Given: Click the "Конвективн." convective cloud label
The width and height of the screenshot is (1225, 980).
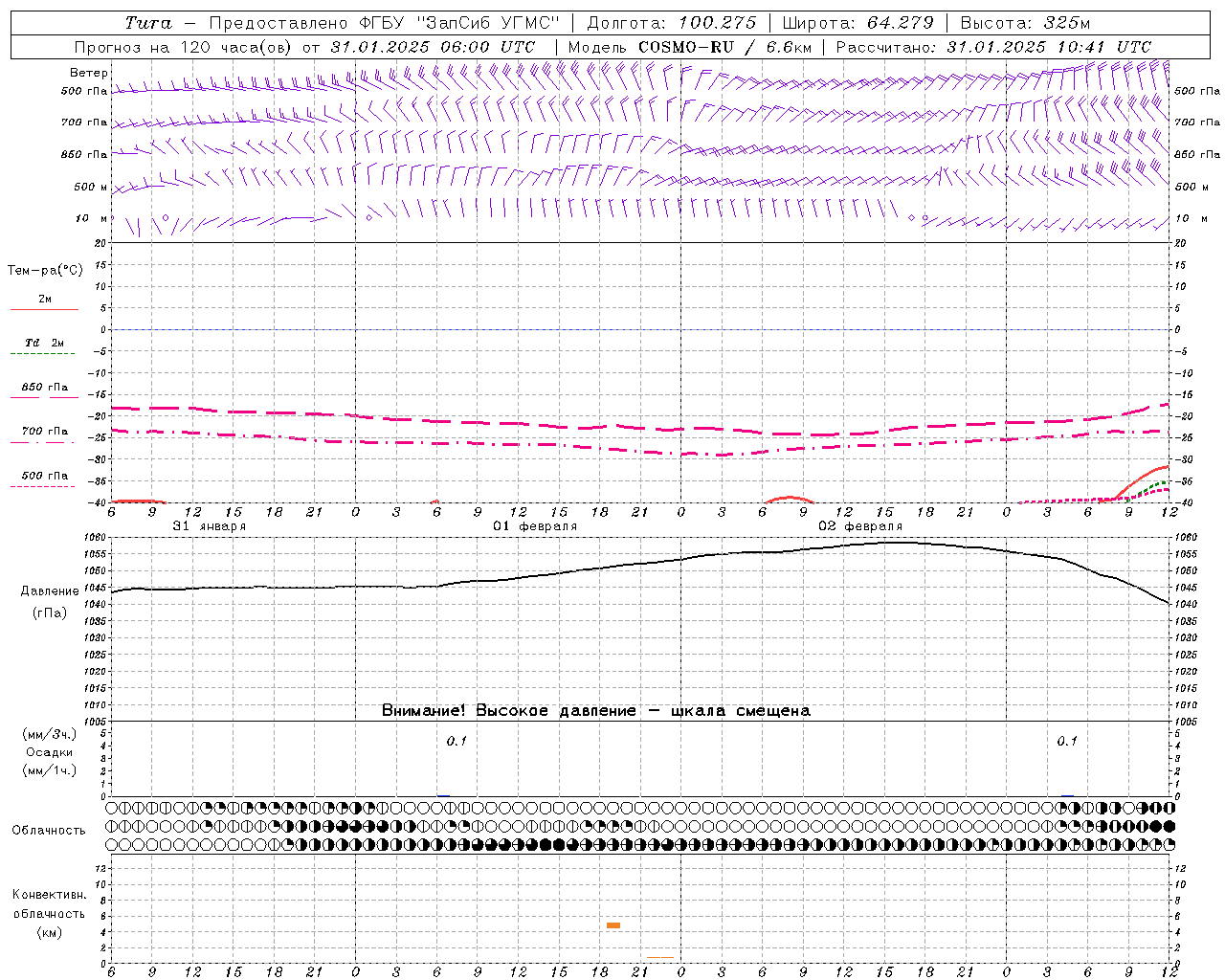Looking at the screenshot, I should tap(49, 895).
